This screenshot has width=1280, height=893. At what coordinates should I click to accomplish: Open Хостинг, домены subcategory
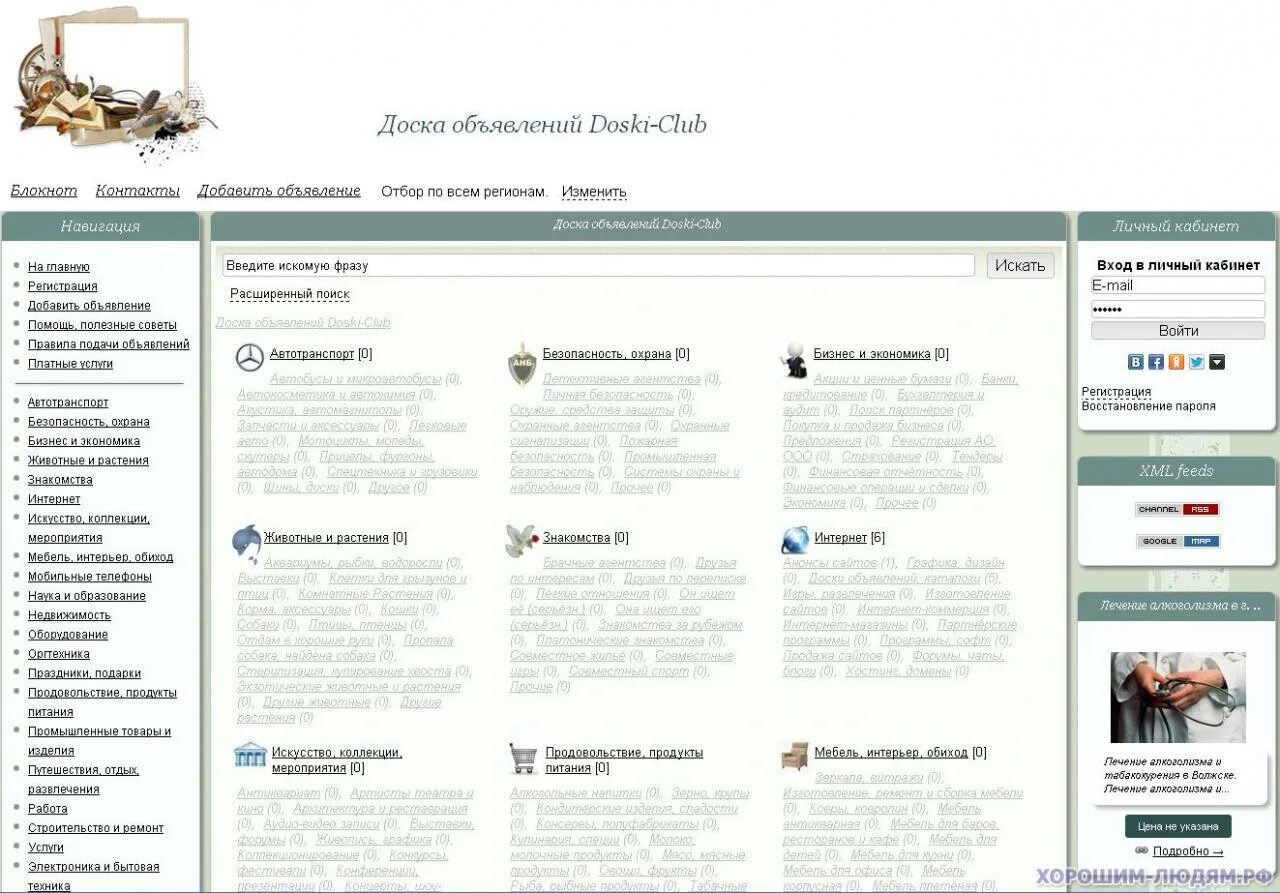898,671
